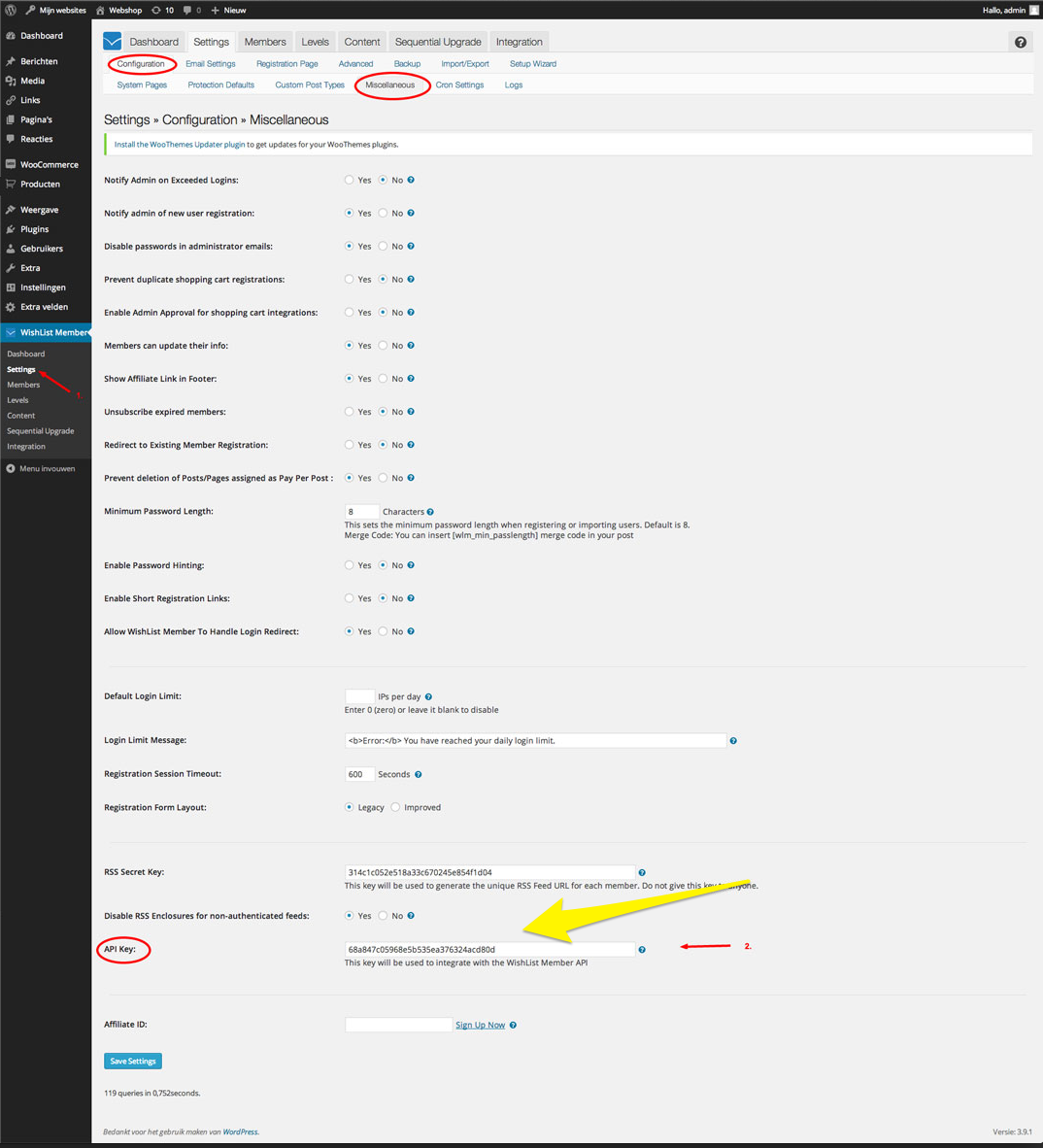Image resolution: width=1043 pixels, height=1148 pixels.
Task: Show help for Prevent duplicate shopping cart registrations
Action: coord(411,280)
